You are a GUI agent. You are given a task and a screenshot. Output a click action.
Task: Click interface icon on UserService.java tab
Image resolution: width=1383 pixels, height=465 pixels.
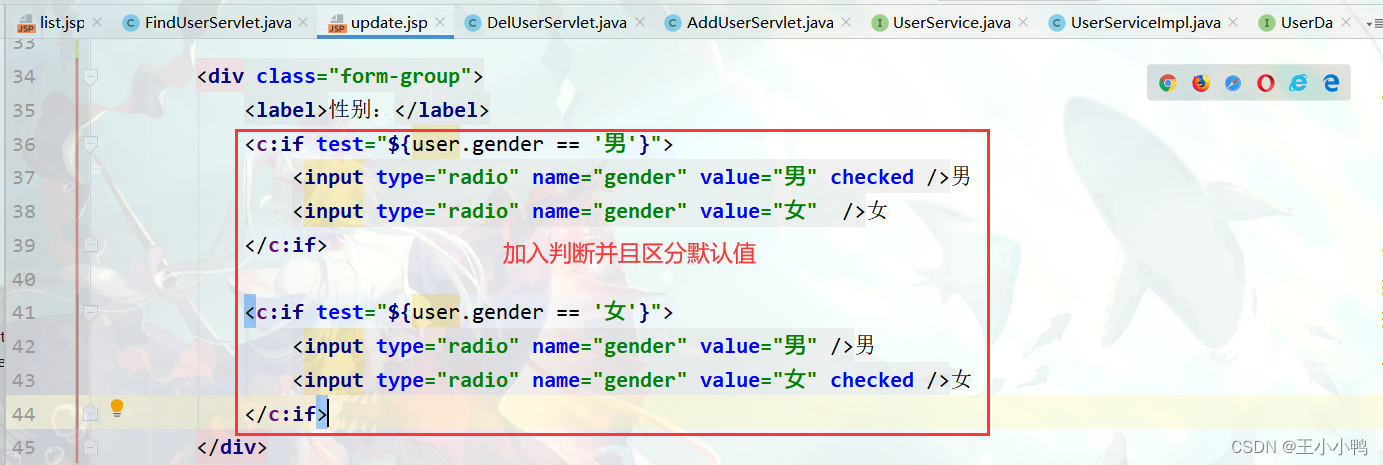(x=880, y=22)
